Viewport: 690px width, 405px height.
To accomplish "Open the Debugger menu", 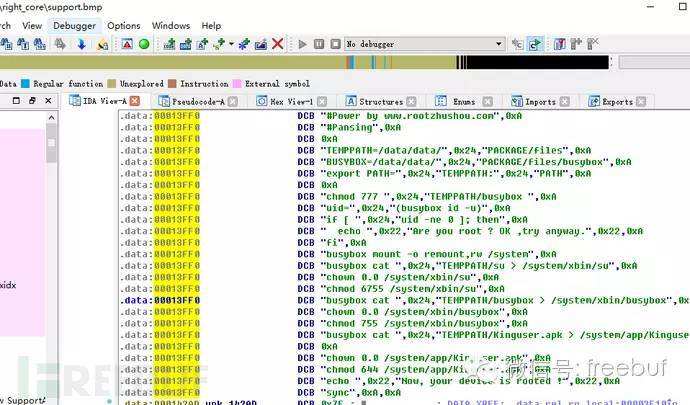I will (x=74, y=26).
